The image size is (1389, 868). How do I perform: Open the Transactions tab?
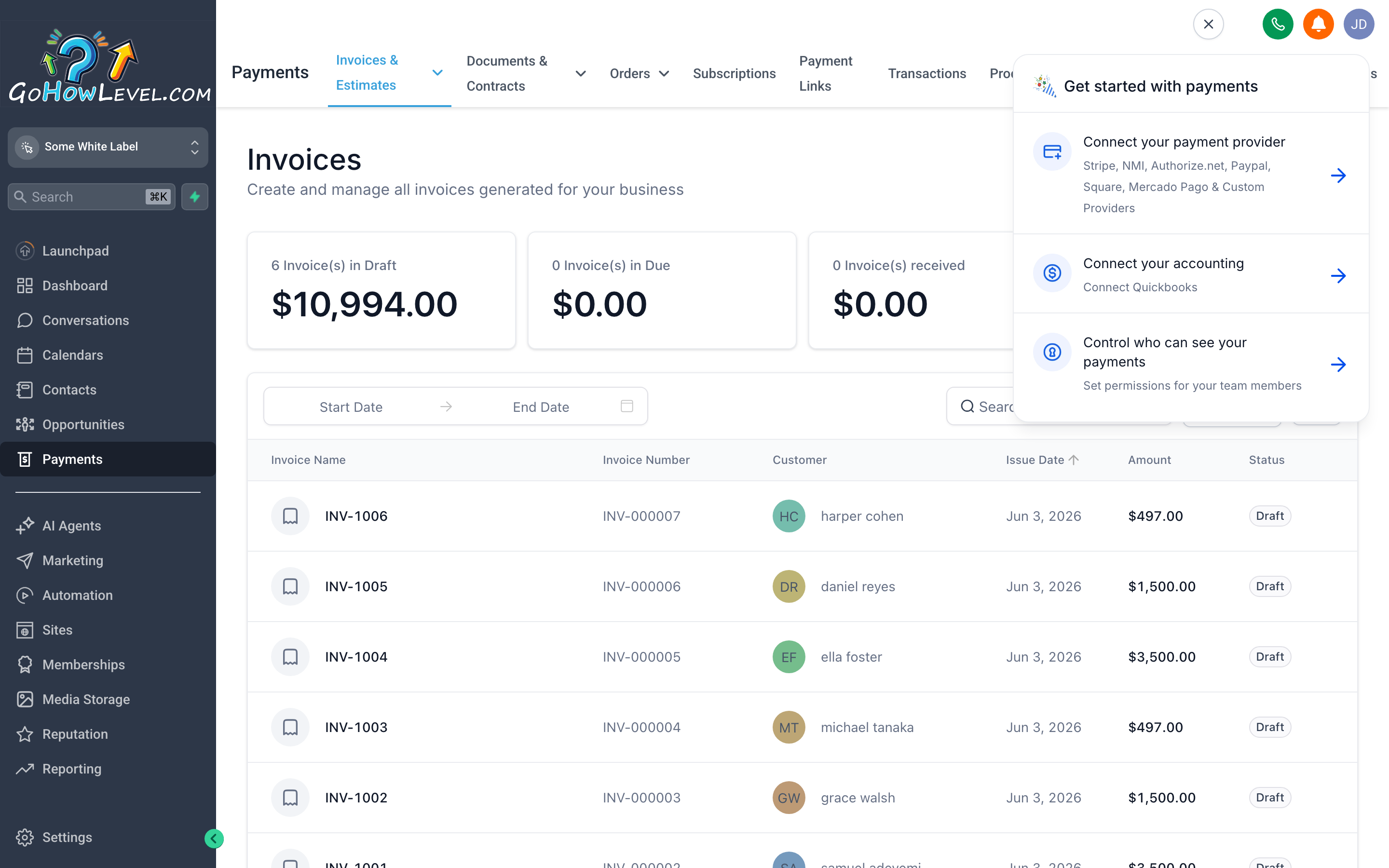pos(927,73)
